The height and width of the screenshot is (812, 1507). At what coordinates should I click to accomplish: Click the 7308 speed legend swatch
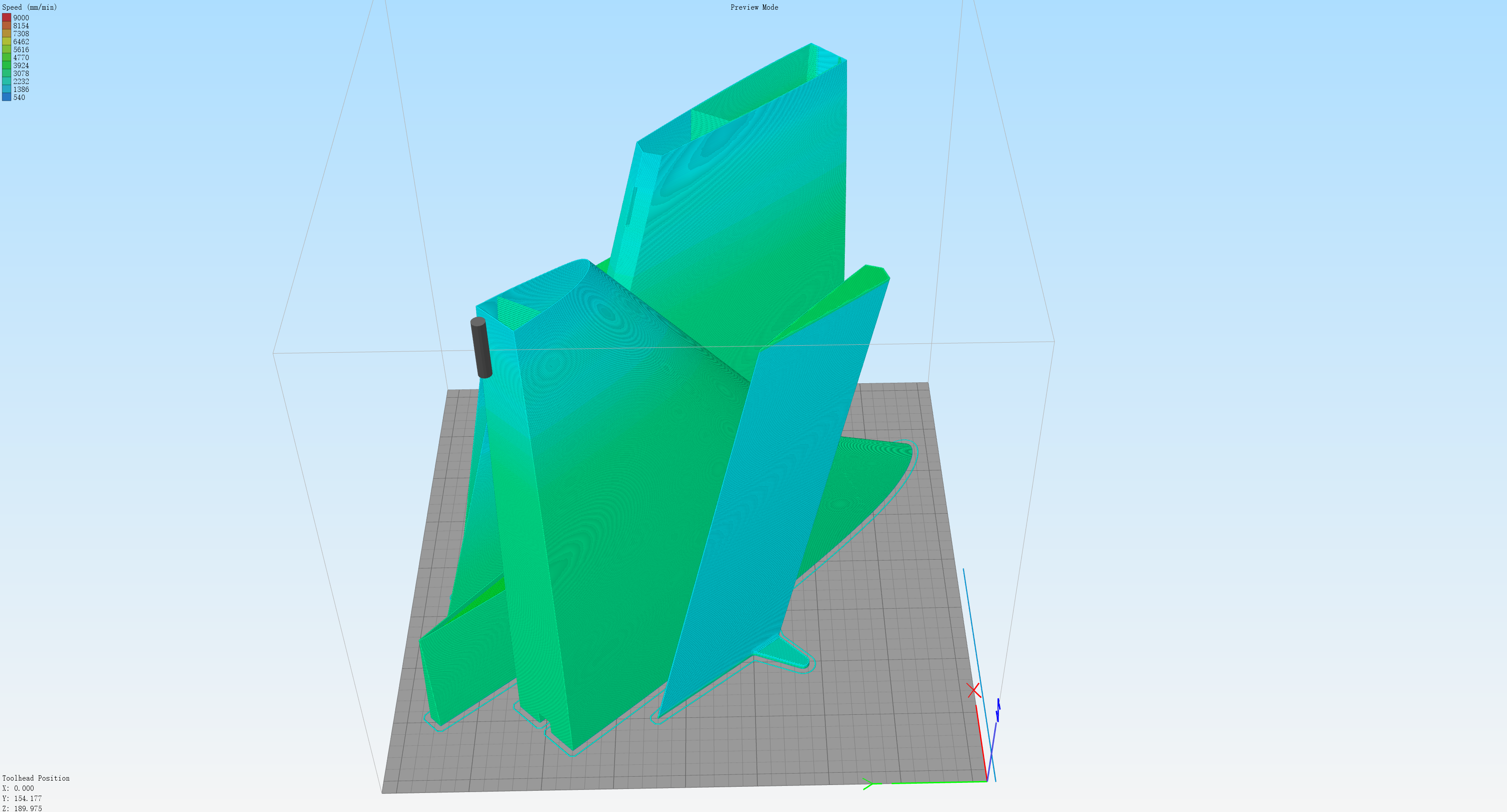[7, 34]
